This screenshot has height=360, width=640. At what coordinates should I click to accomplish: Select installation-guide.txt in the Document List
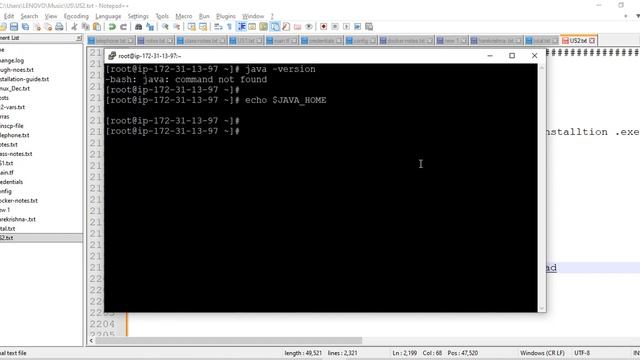(24, 79)
